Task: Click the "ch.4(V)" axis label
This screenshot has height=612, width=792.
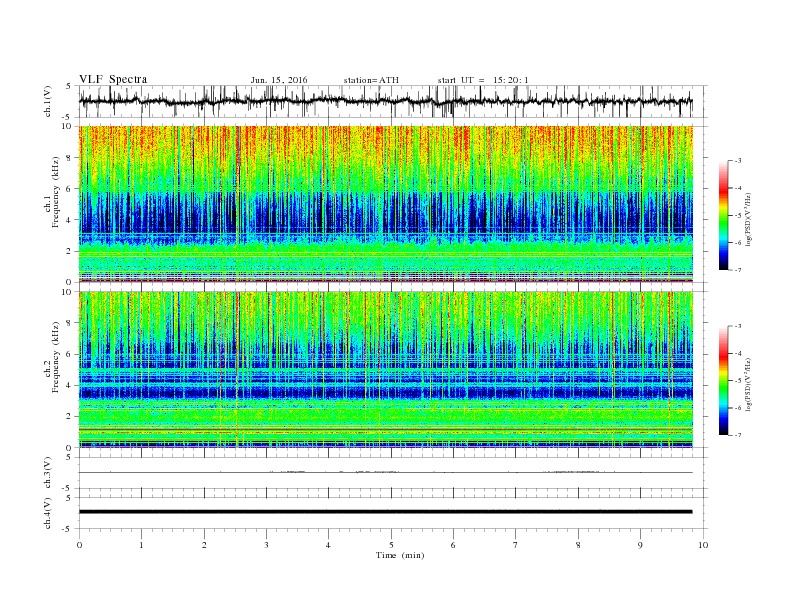Action: click(48, 513)
